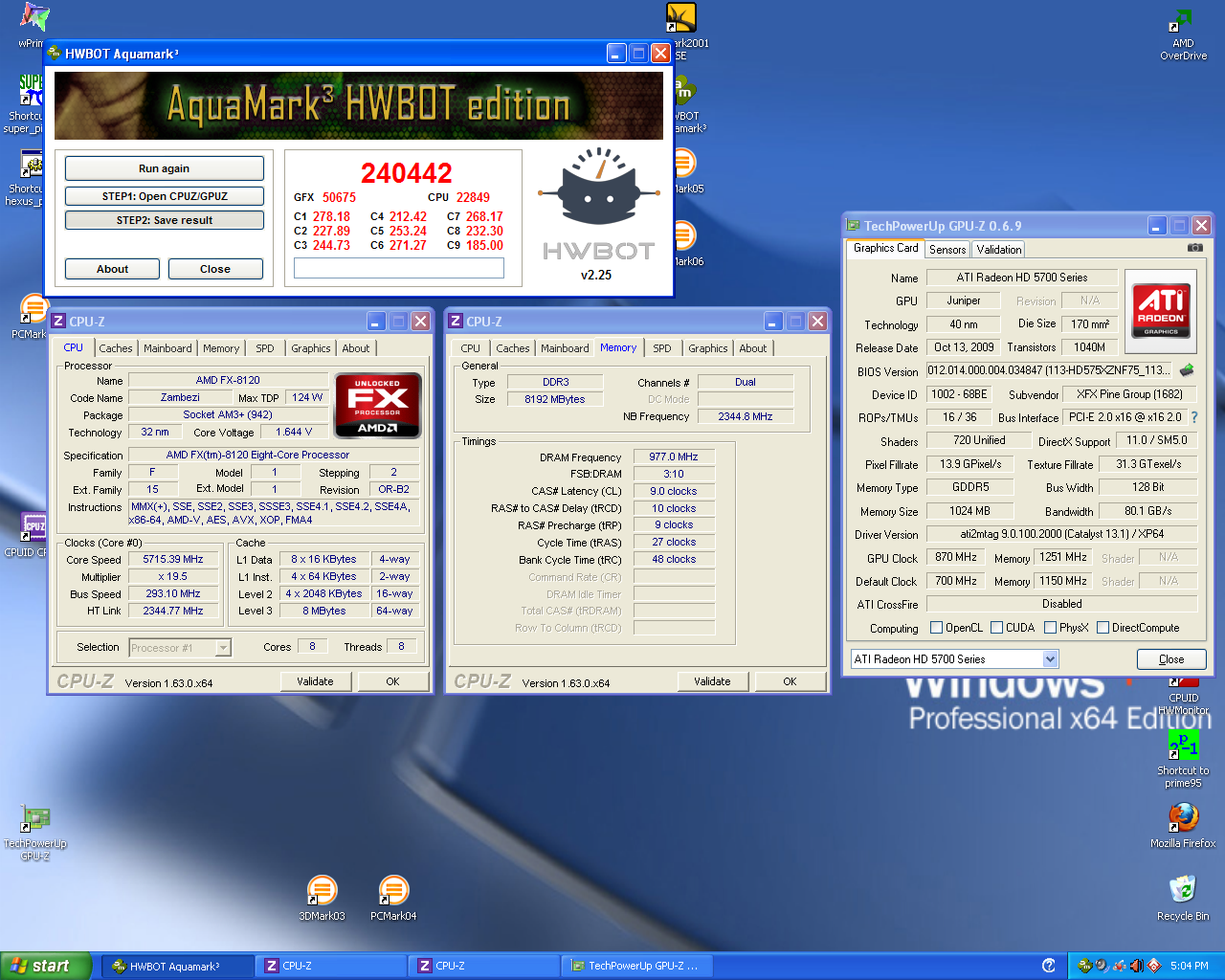
Task: Click the Close button in HWBOT Aquamark
Action: 215,269
